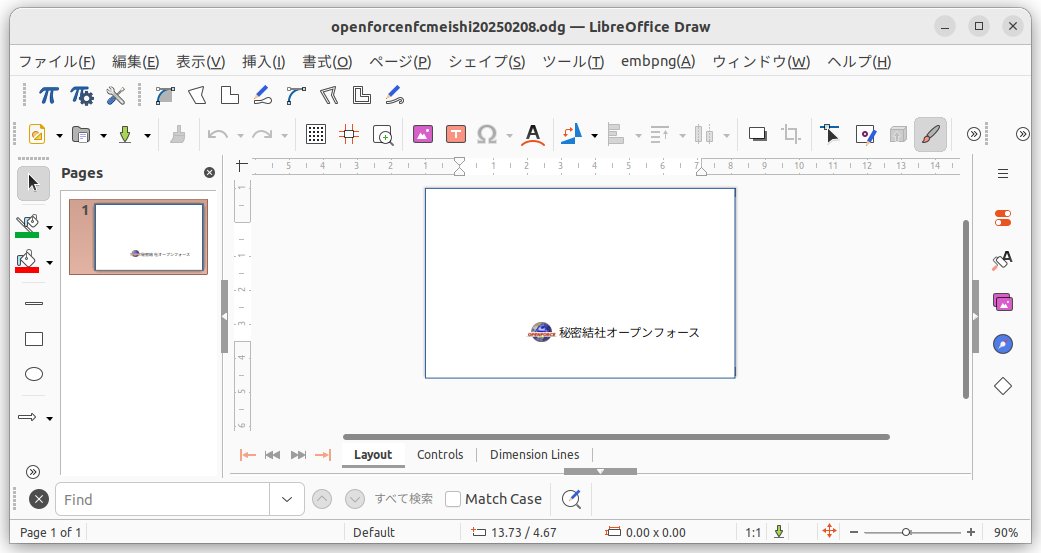Image resolution: width=1041 pixels, height=553 pixels.
Task: Select the pencil freeform line tool
Action: 263,96
